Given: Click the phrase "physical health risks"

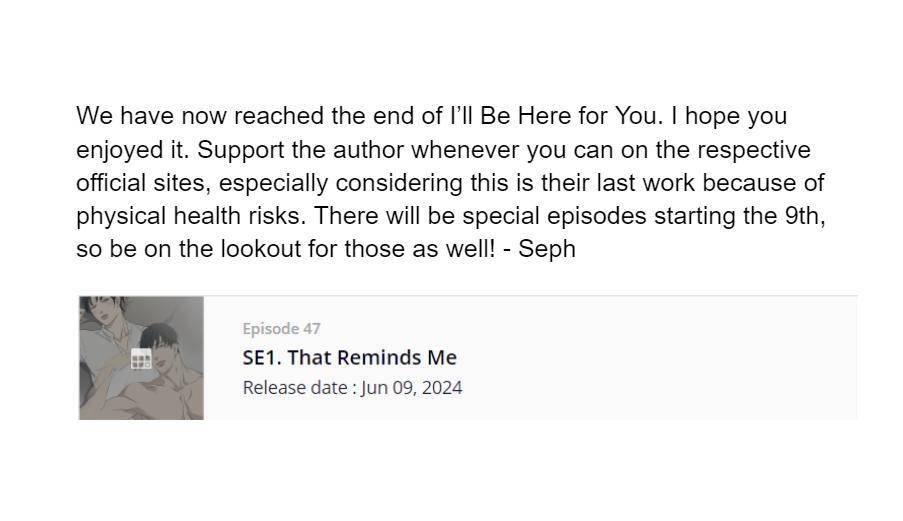Looking at the screenshot, I should coord(191,216).
